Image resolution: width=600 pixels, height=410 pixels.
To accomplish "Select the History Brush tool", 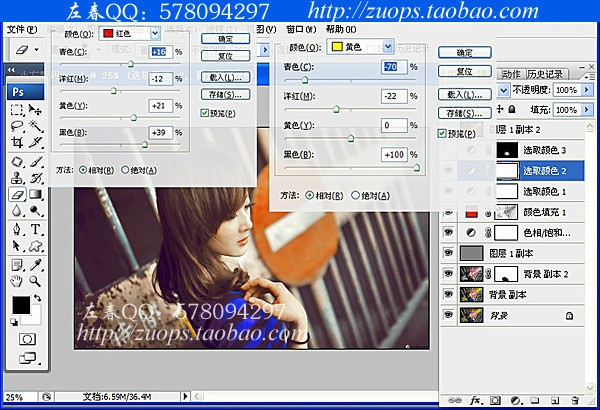I will coord(36,178).
